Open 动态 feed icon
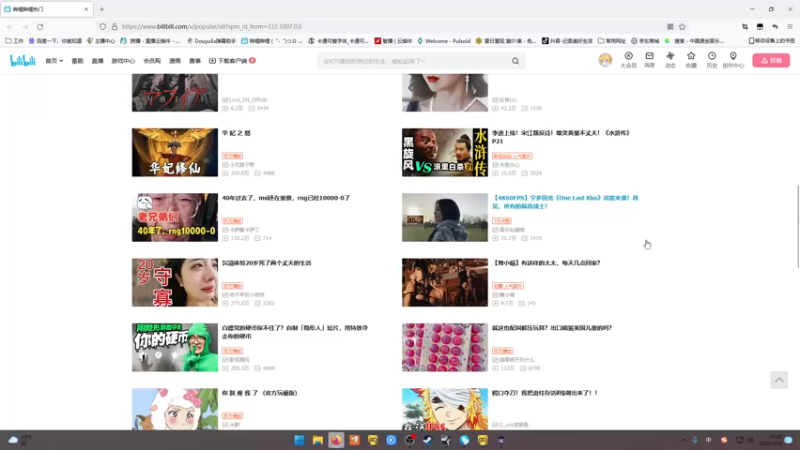The width and height of the screenshot is (800, 450). [x=670, y=60]
